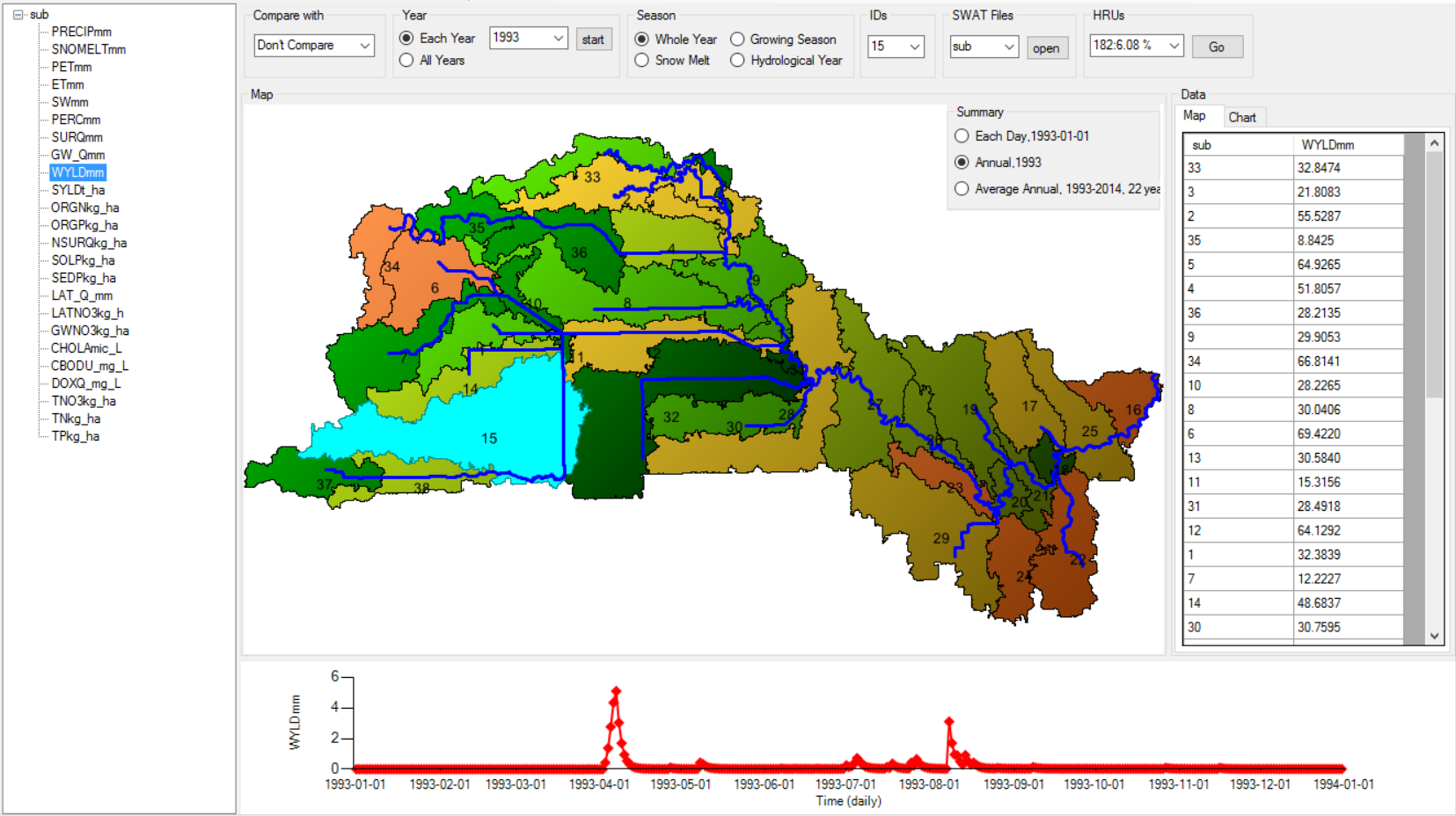Image resolution: width=1456 pixels, height=816 pixels.
Task: Select DOXQ_mg_L variable
Action: [x=85, y=383]
